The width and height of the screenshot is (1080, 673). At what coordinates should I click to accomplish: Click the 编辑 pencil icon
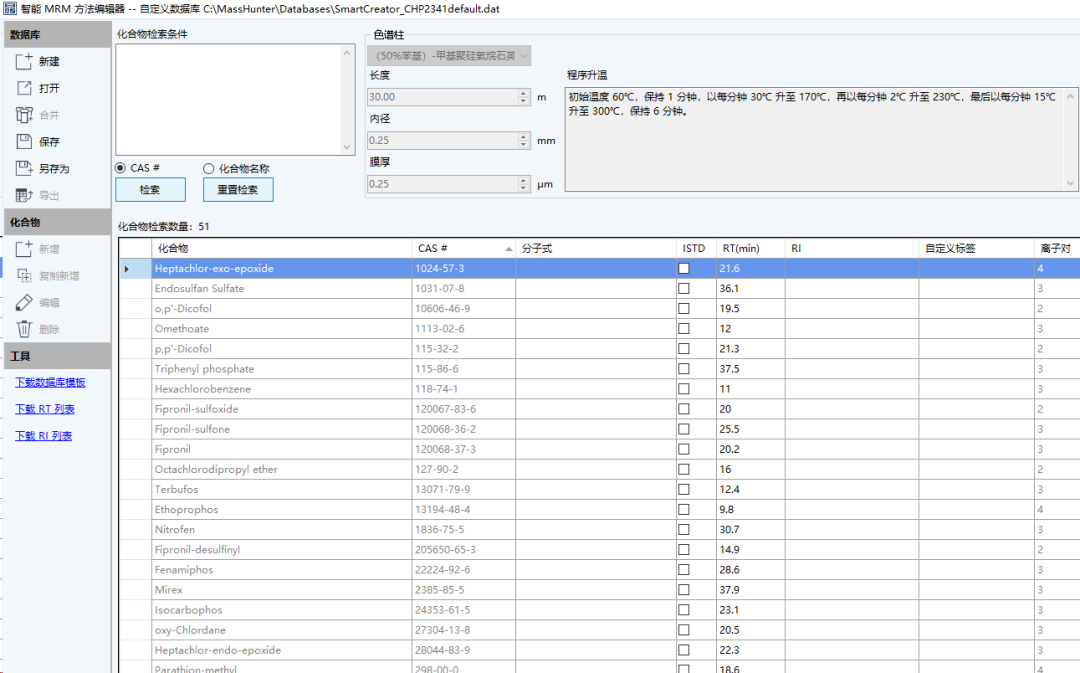point(24,302)
